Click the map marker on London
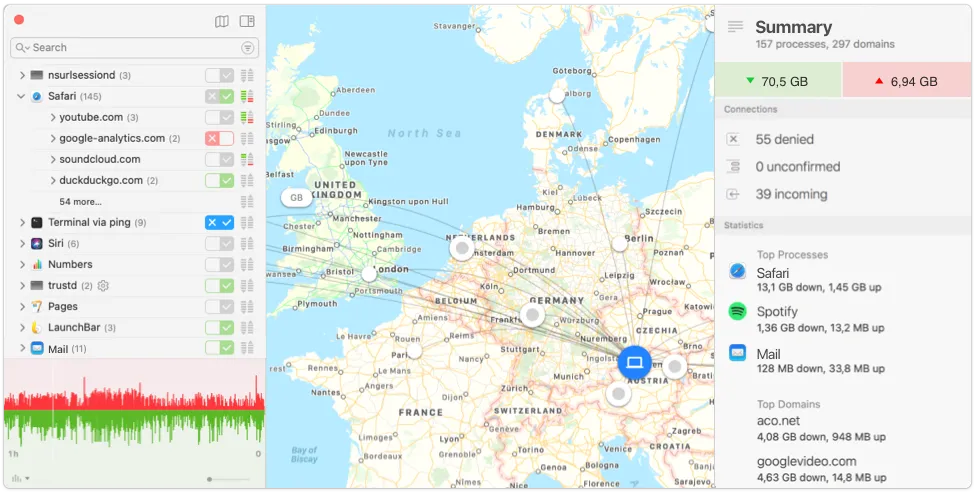Screen dimensions: 976x496 coord(370,274)
